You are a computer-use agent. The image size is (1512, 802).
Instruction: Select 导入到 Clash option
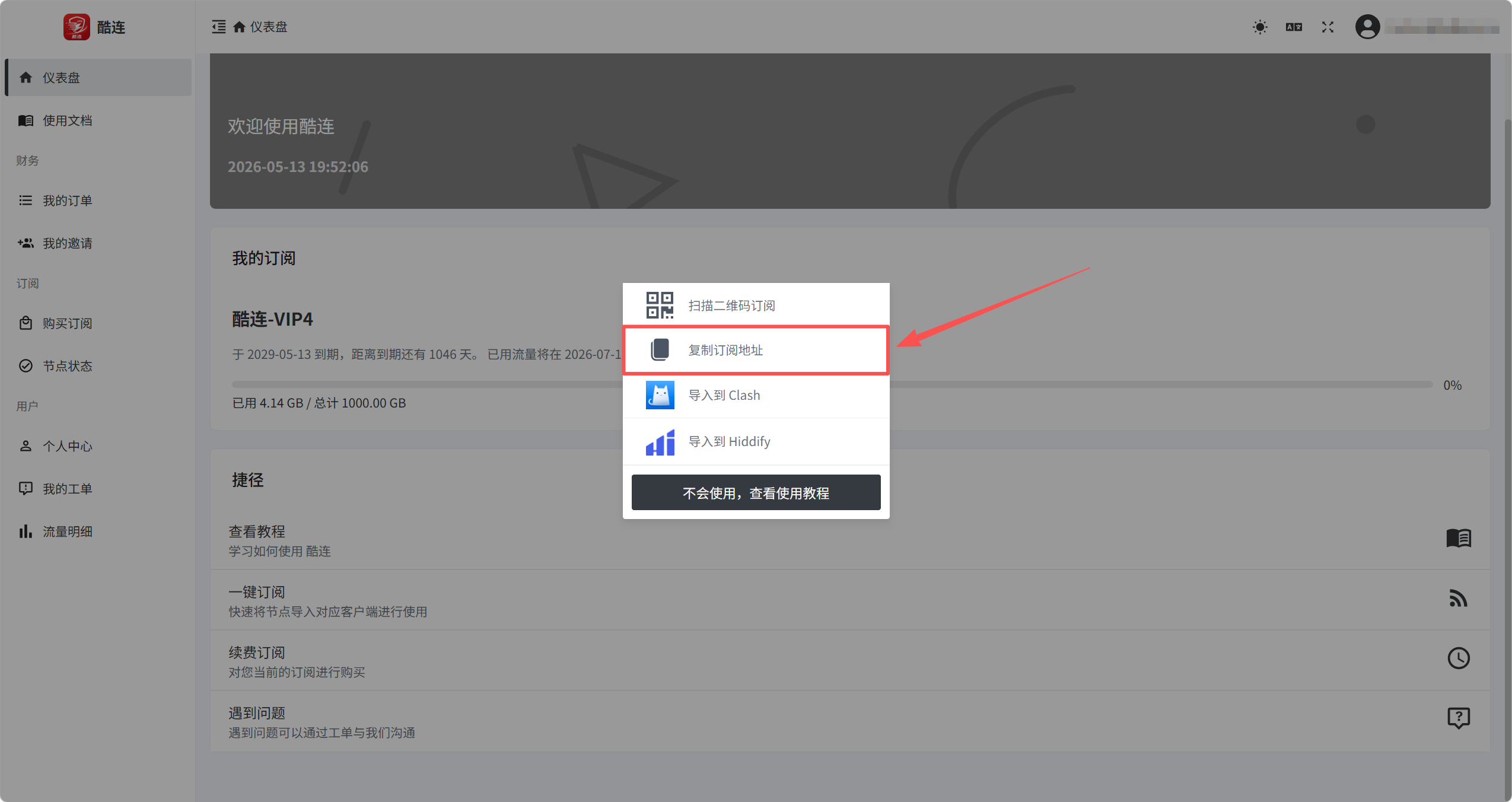pyautogui.click(x=756, y=395)
